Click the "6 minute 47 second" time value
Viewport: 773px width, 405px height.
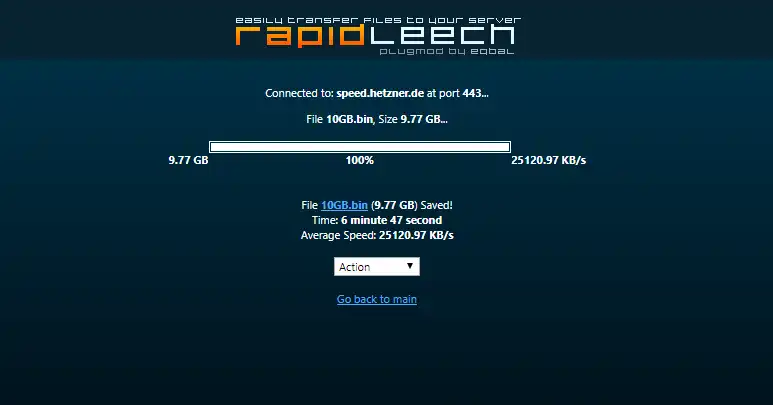point(391,220)
